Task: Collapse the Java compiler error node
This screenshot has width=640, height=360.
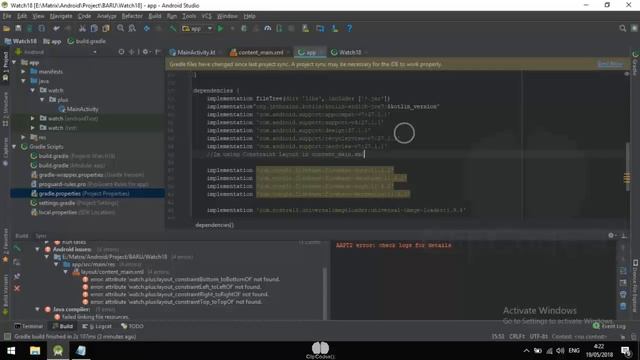Action: (38, 309)
